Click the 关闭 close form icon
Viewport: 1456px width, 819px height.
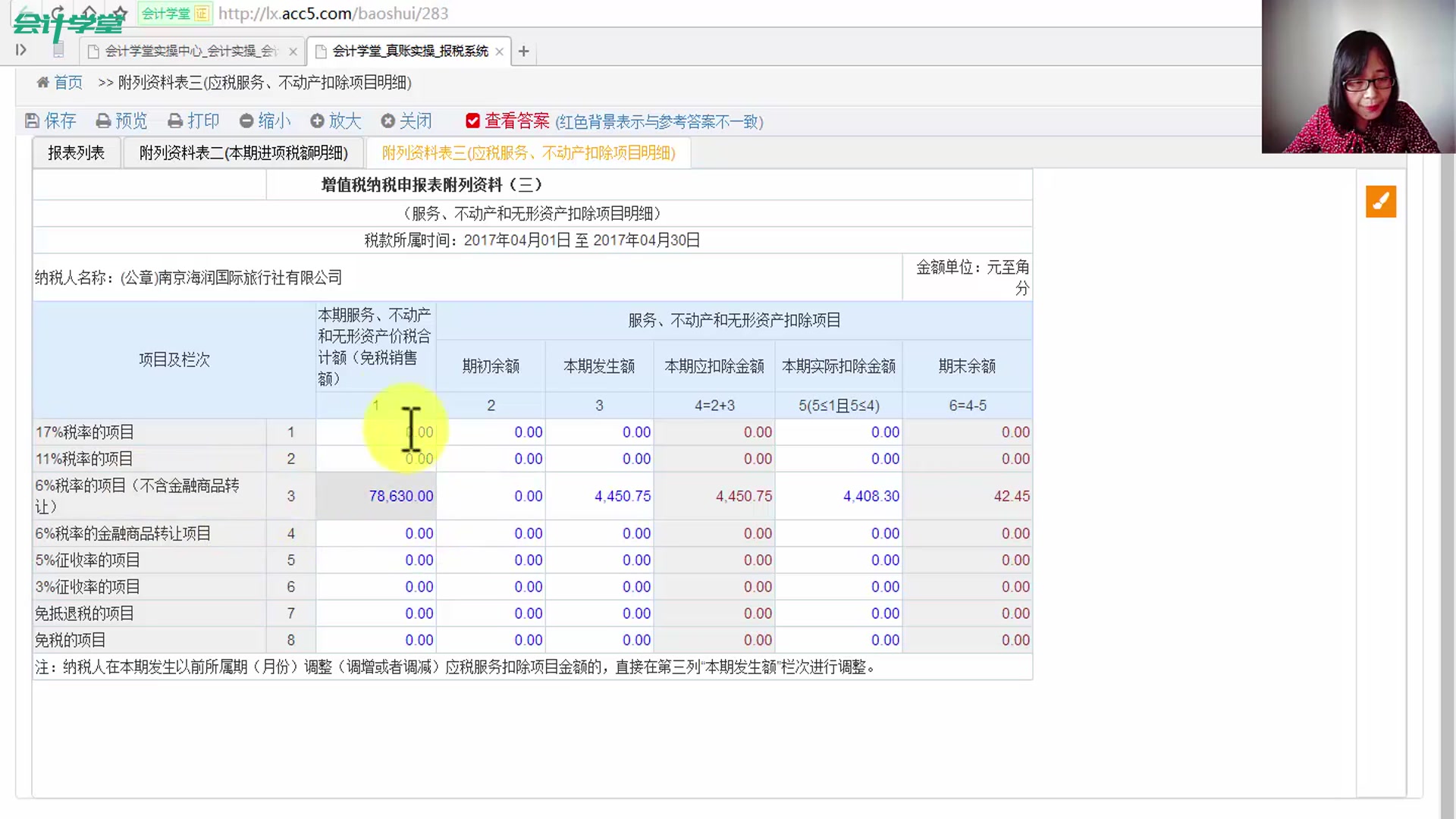pos(388,121)
